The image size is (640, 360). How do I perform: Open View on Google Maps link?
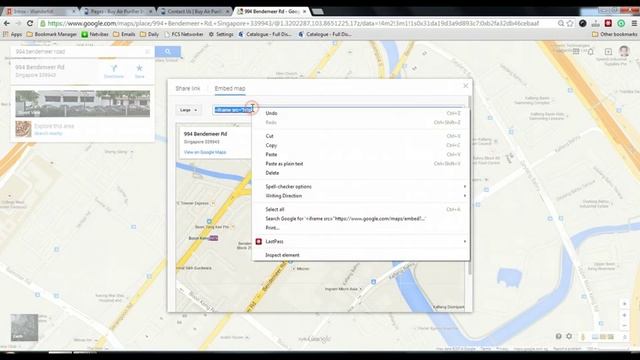(x=205, y=152)
